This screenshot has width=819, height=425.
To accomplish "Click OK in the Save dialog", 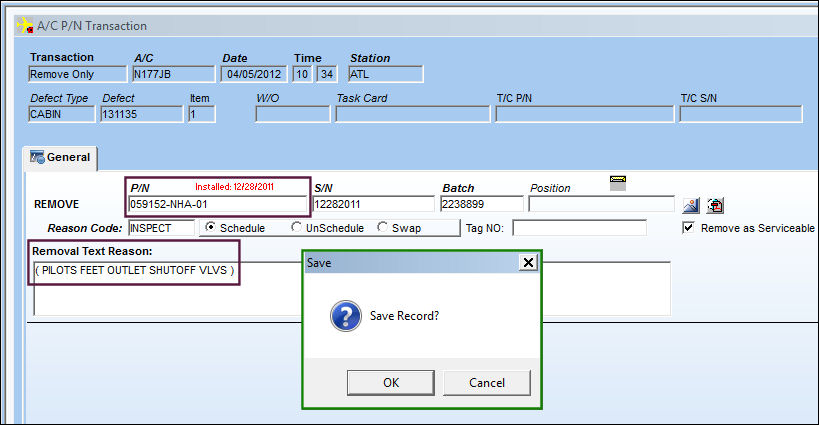I will (390, 383).
